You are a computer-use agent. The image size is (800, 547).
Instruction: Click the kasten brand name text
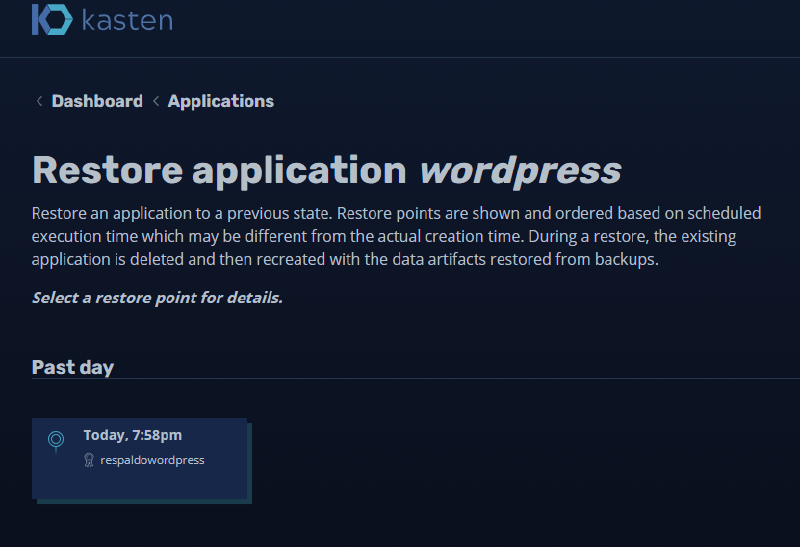[x=127, y=20]
